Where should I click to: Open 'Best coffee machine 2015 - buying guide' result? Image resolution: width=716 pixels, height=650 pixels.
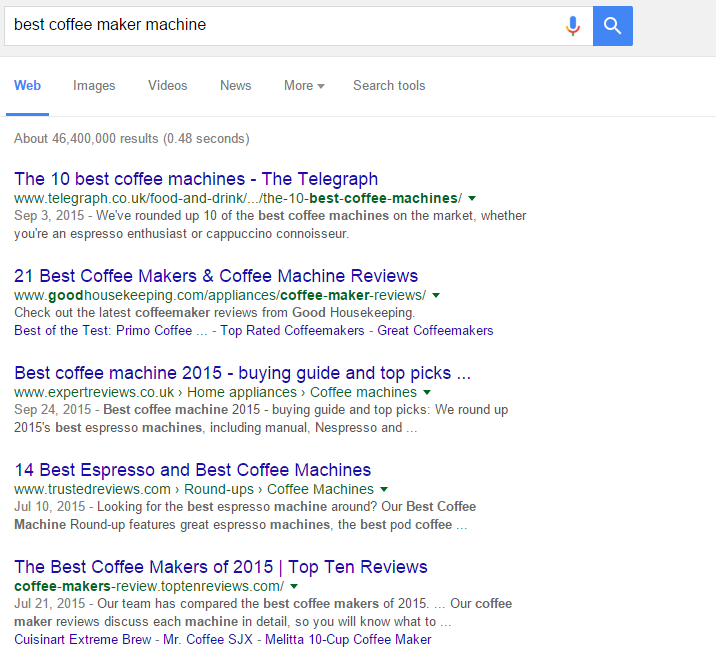(242, 373)
